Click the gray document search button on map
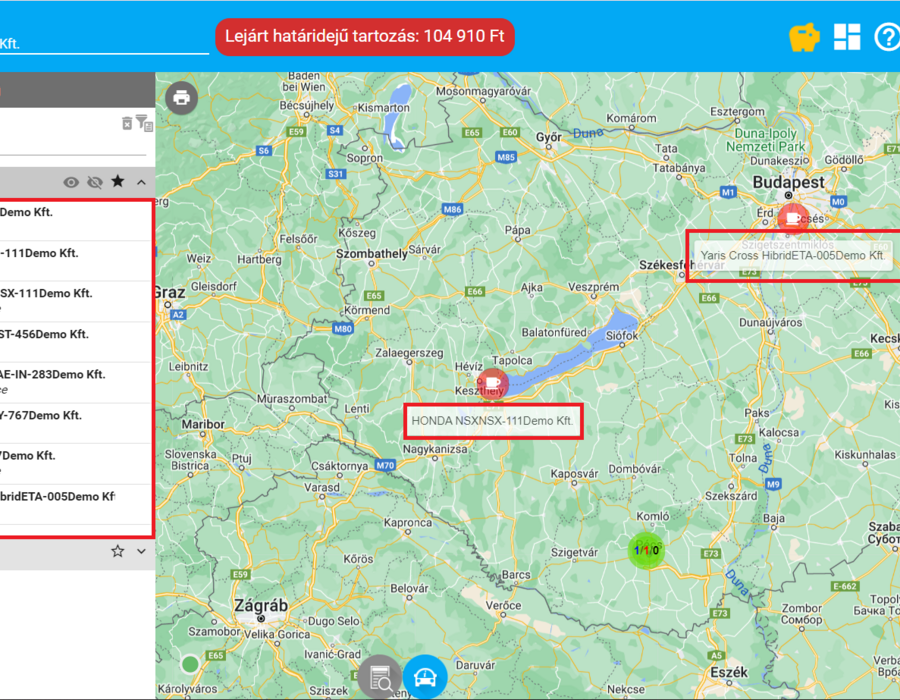Viewport: 900px width, 700px height. (x=380, y=678)
